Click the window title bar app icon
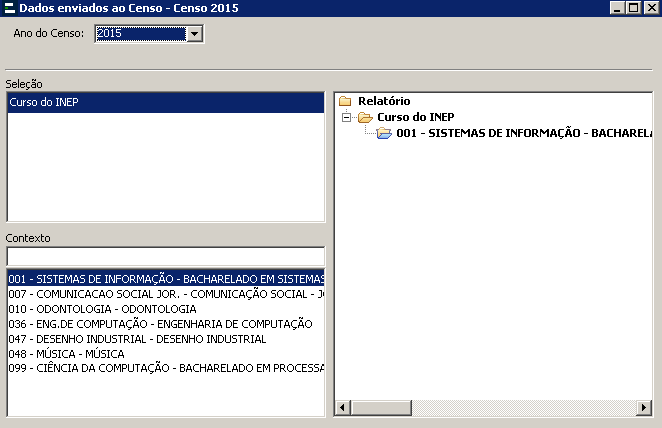Screen dimensions: 662x428 click(x=9, y=8)
